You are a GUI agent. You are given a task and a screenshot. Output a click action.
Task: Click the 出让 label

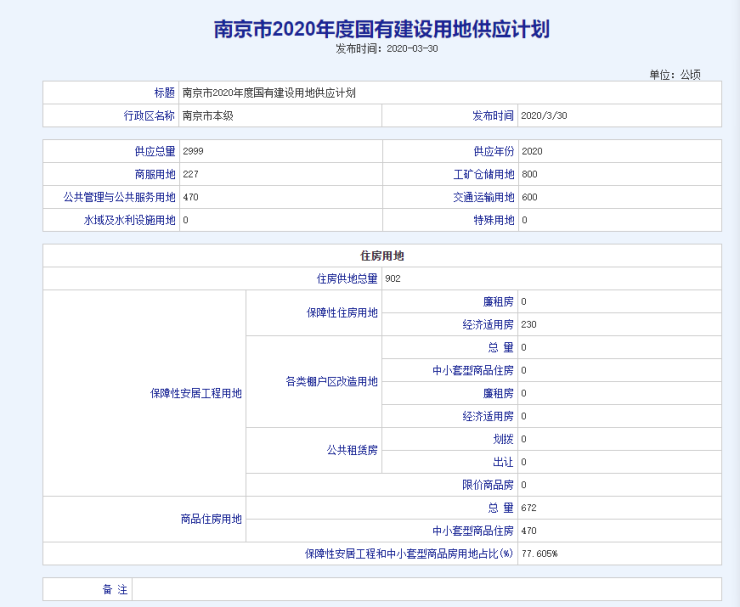click(503, 462)
